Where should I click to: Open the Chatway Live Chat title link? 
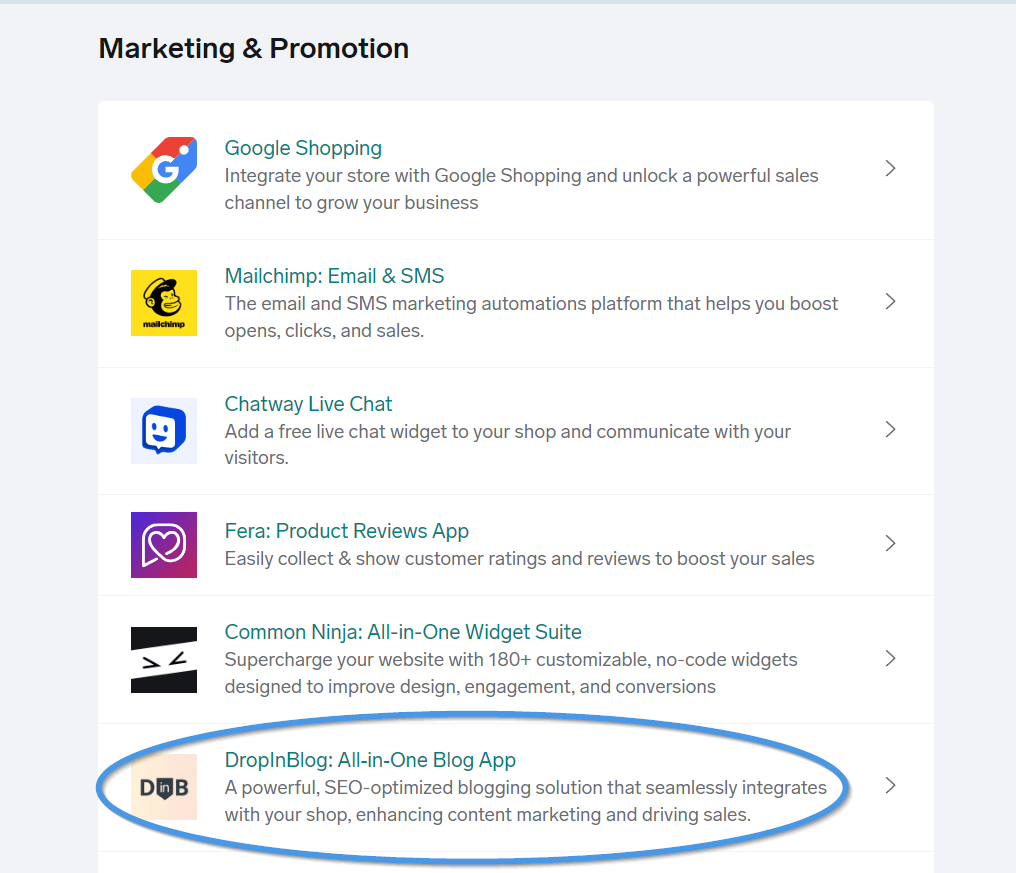click(308, 404)
